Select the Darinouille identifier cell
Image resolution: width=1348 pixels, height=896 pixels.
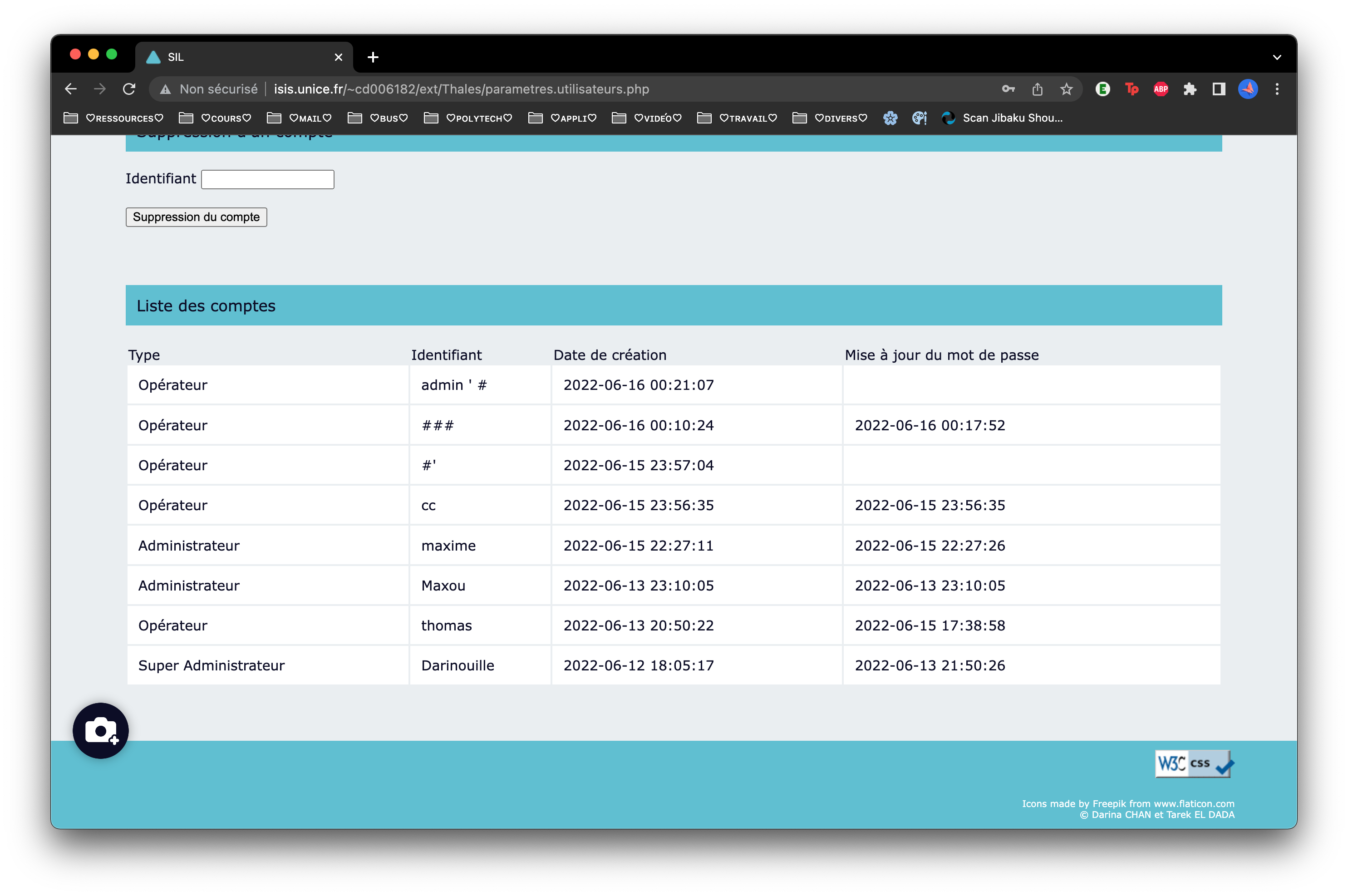[x=481, y=666]
